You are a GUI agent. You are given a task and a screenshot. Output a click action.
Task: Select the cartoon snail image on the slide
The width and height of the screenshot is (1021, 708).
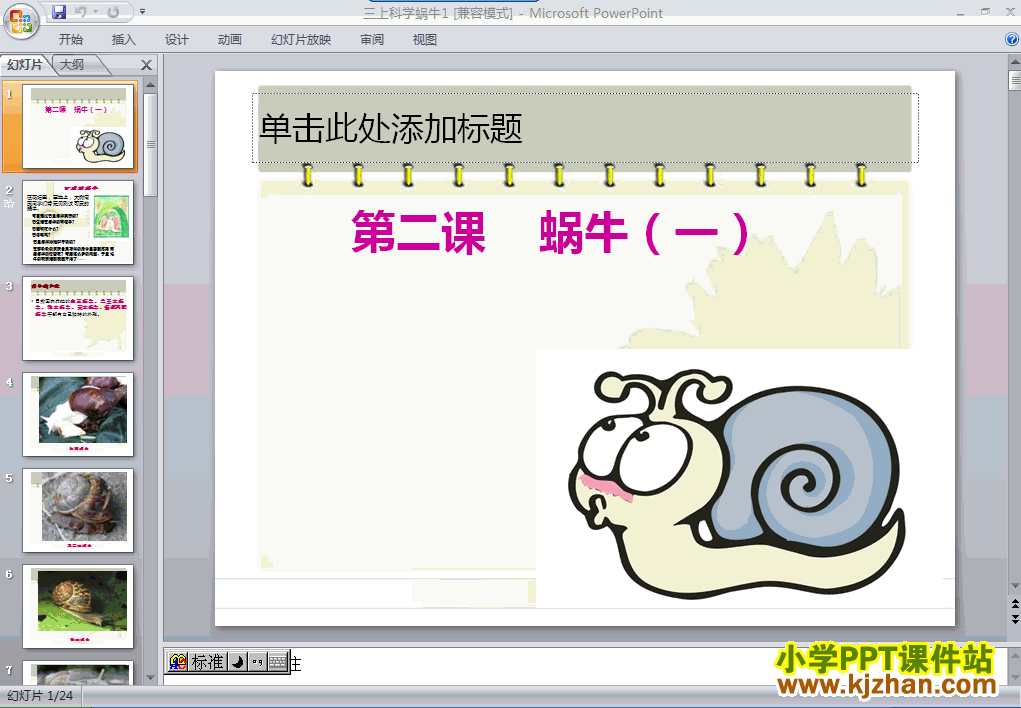point(736,482)
